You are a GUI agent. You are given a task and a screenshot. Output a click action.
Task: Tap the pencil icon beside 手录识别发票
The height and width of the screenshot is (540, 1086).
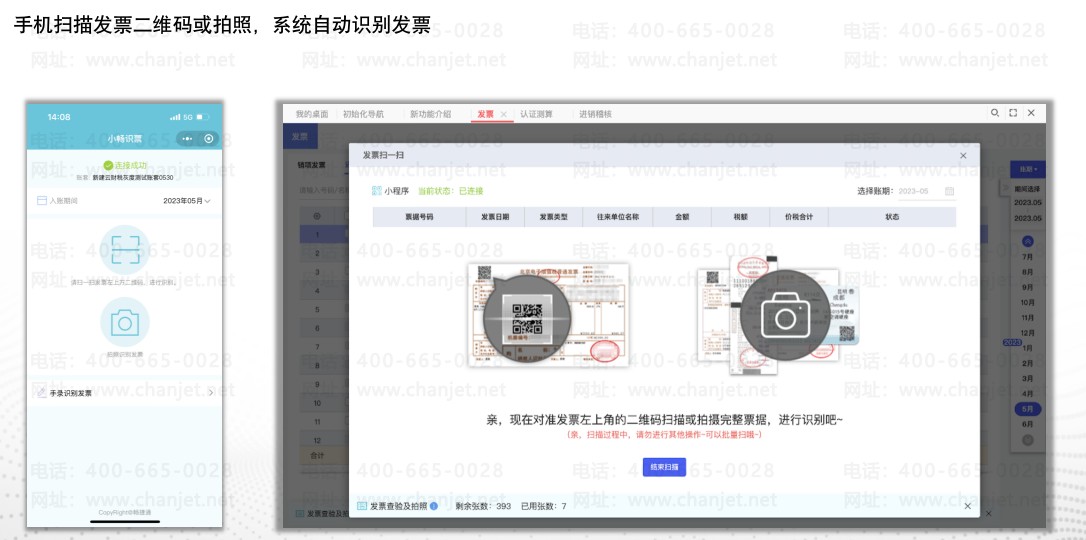point(42,393)
